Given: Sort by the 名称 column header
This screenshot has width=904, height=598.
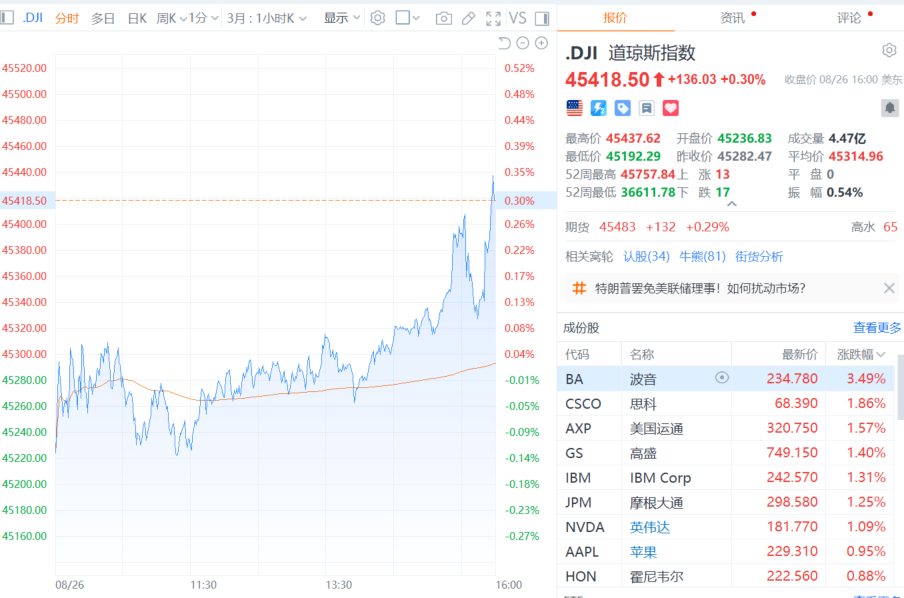Looking at the screenshot, I should click(642, 355).
